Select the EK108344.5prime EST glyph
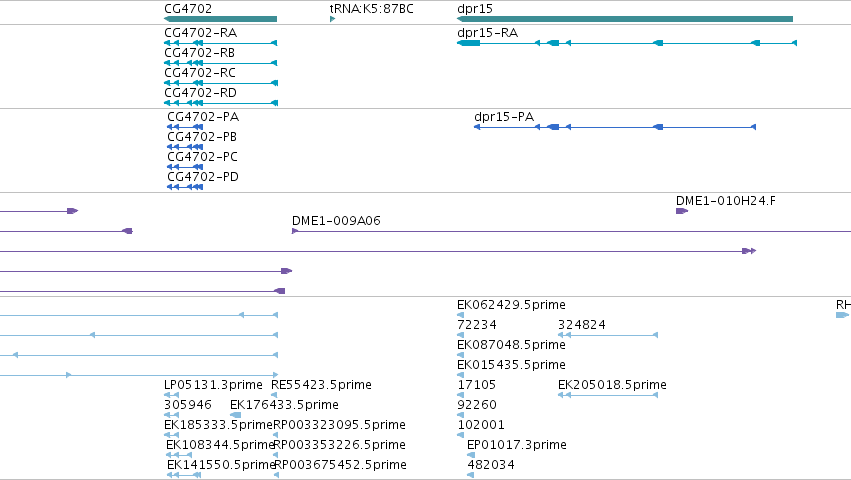 (179, 456)
